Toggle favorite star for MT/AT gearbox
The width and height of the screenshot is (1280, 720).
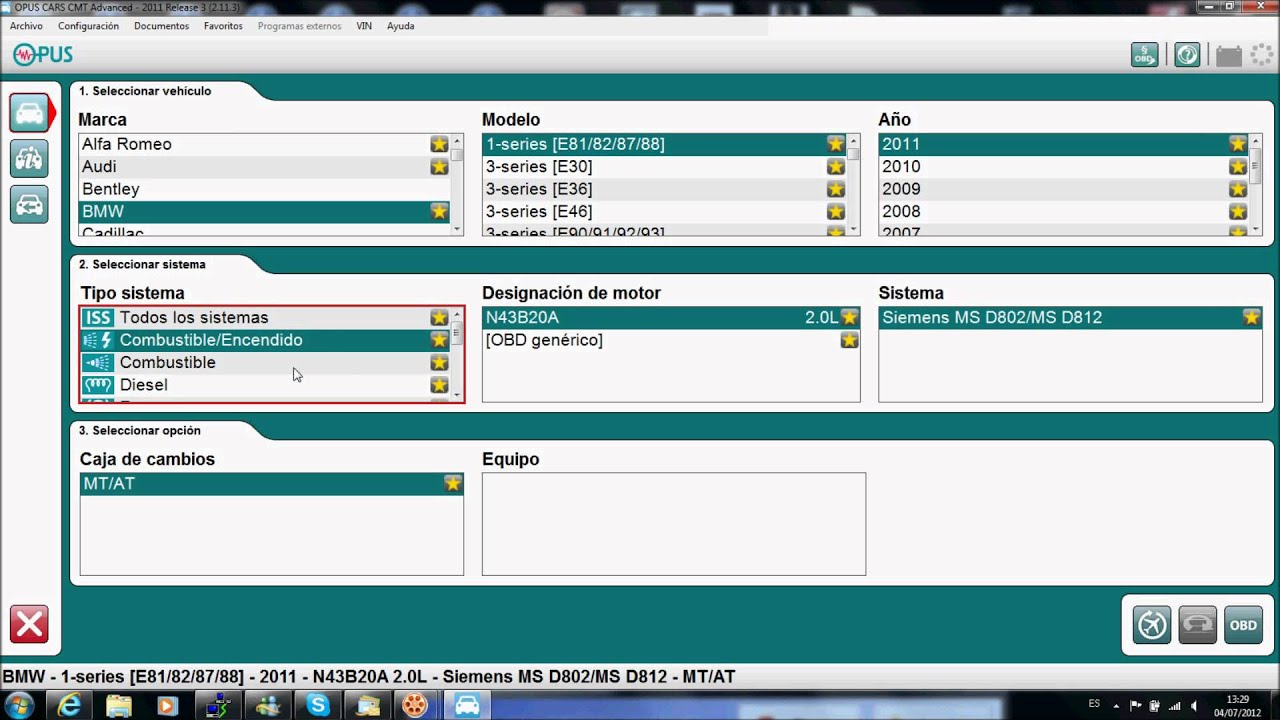point(453,484)
